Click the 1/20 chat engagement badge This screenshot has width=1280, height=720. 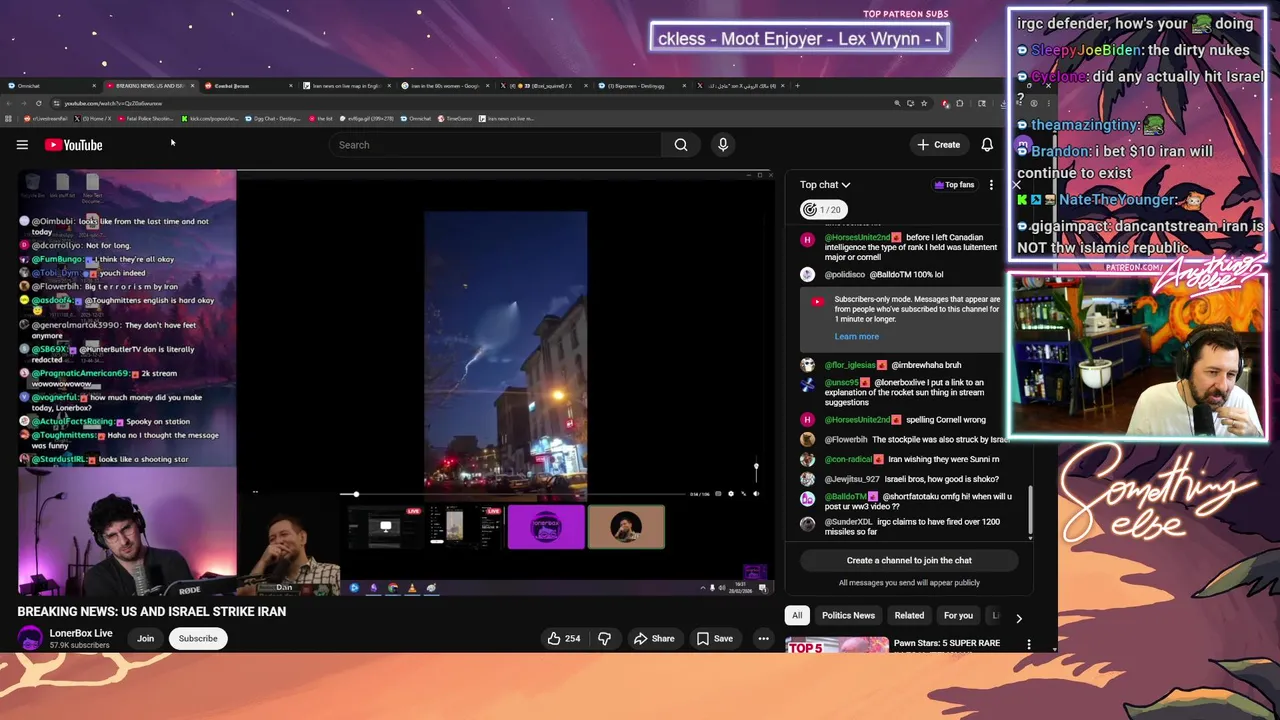824,209
